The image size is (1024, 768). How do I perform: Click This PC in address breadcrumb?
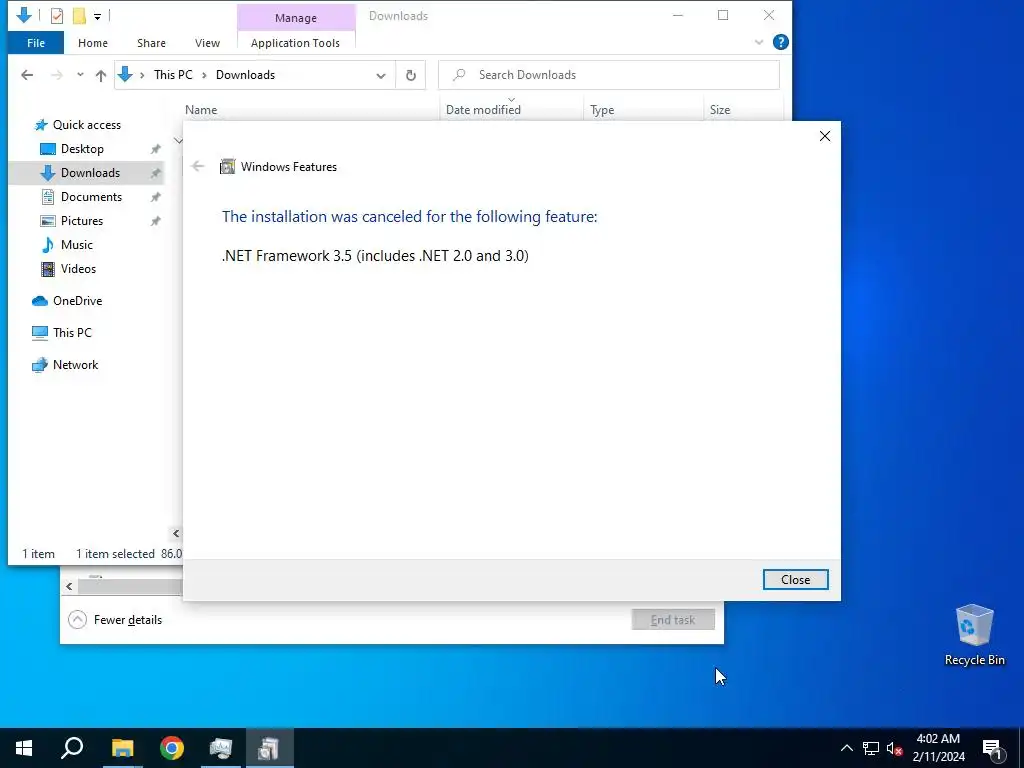(x=173, y=75)
